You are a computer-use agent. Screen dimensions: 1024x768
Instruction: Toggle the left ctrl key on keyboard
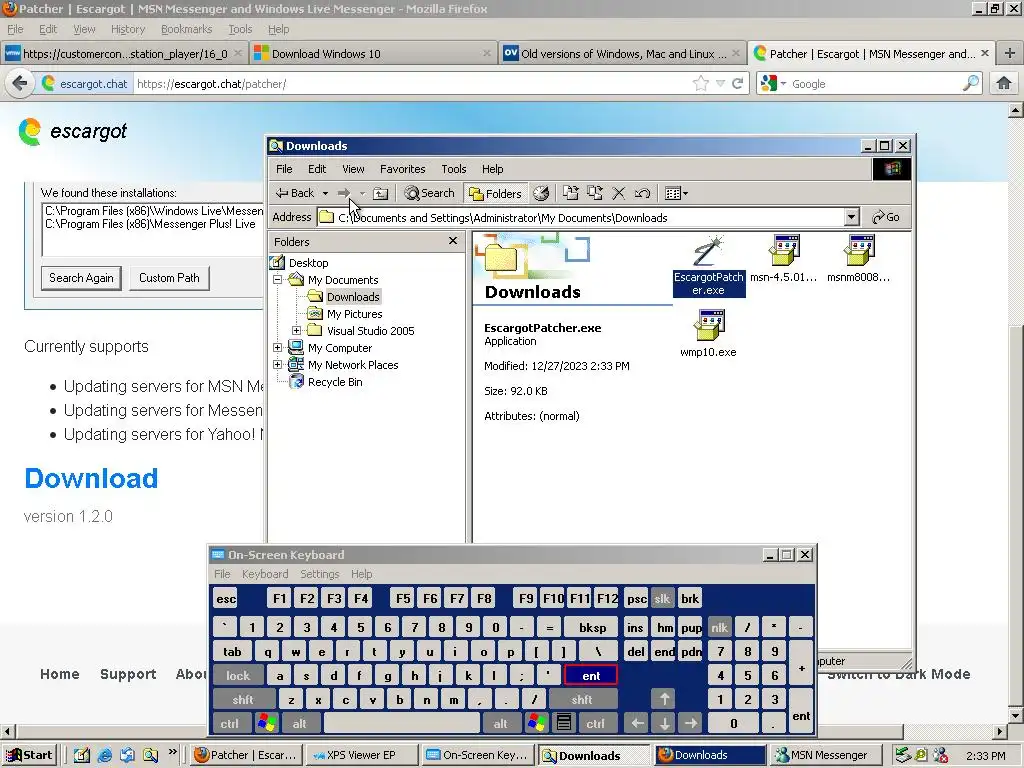(x=229, y=724)
